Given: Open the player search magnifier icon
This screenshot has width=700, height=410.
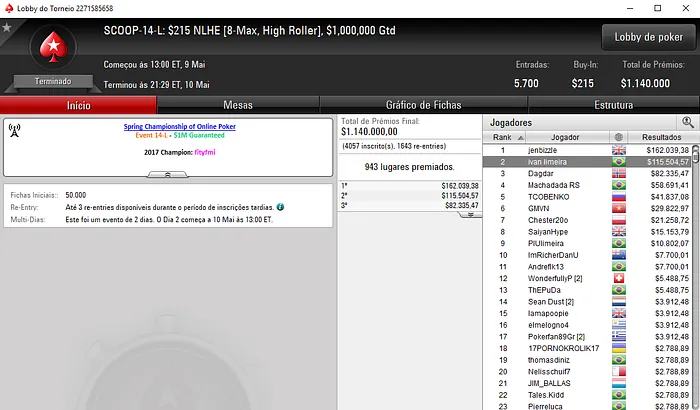Looking at the screenshot, I should pyautogui.click(x=688, y=122).
